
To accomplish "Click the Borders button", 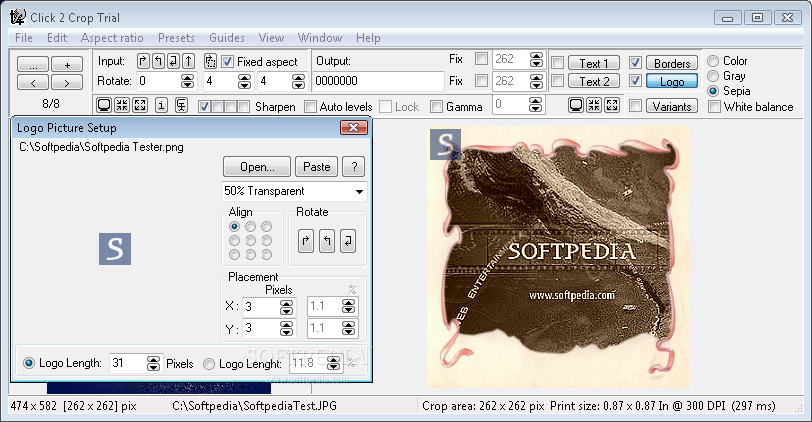I will [x=672, y=63].
